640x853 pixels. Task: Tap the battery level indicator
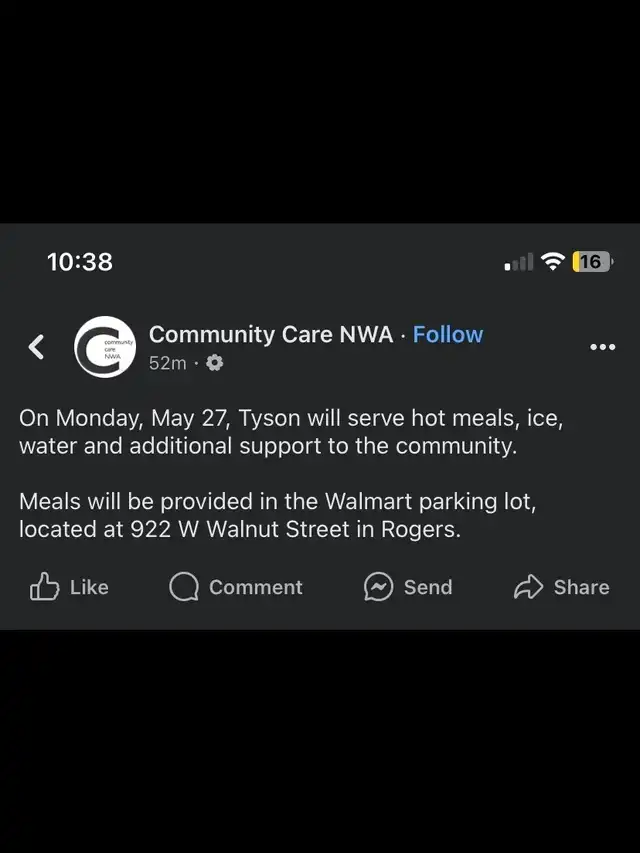[x=591, y=262]
